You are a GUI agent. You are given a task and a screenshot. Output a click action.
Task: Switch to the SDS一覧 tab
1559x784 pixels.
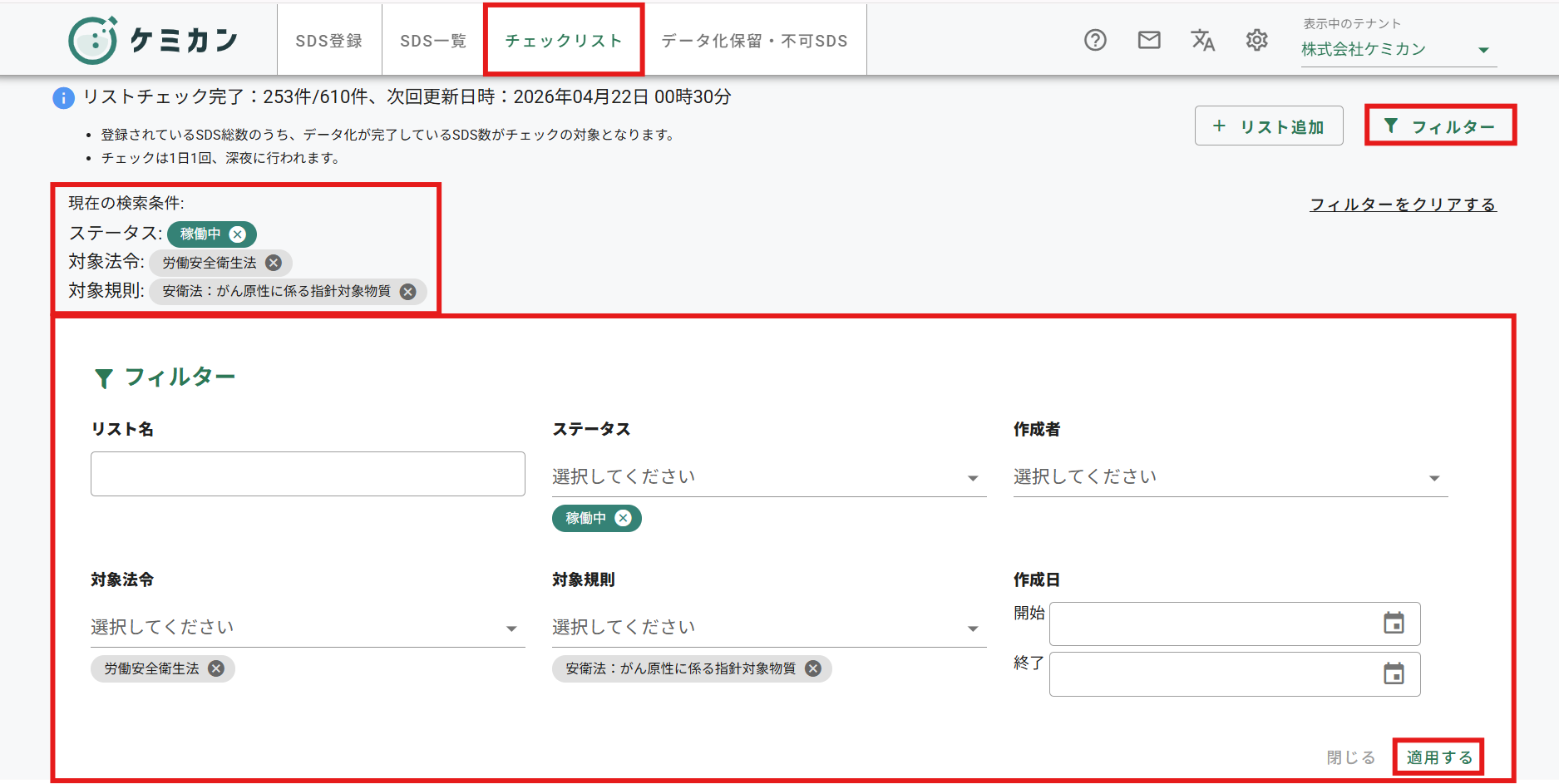[x=433, y=41]
